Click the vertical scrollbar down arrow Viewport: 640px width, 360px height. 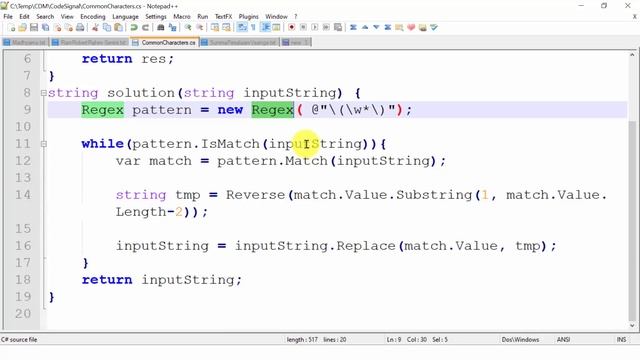[632, 326]
